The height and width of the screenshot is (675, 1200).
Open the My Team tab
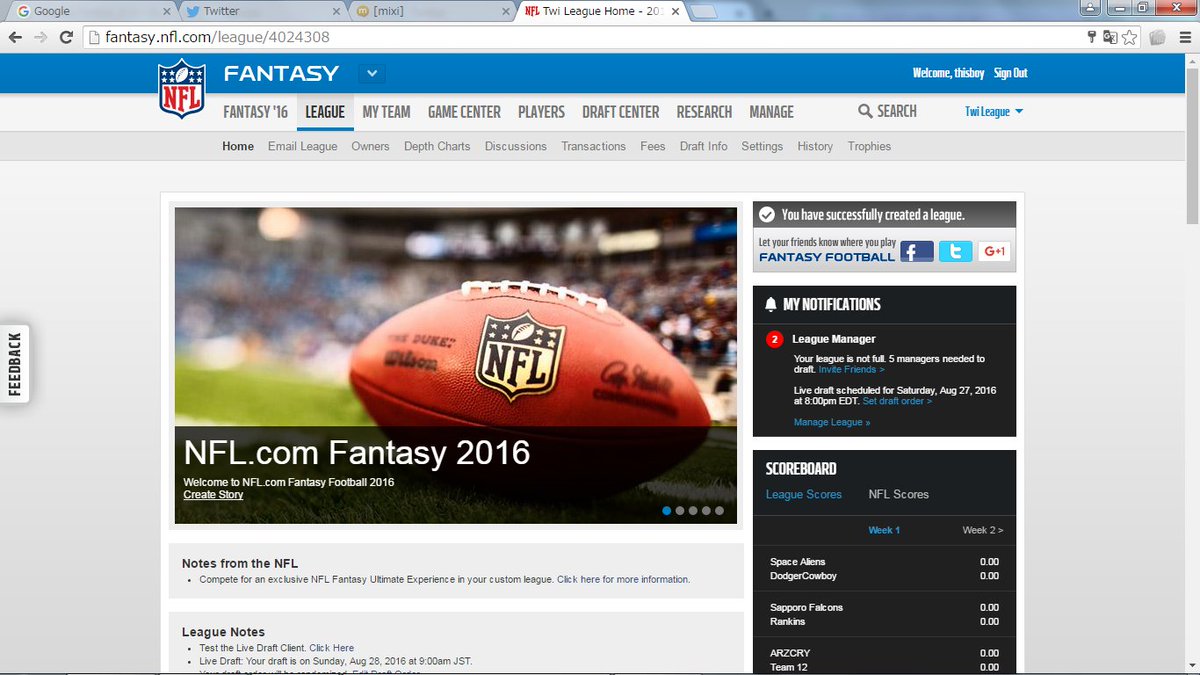(386, 112)
